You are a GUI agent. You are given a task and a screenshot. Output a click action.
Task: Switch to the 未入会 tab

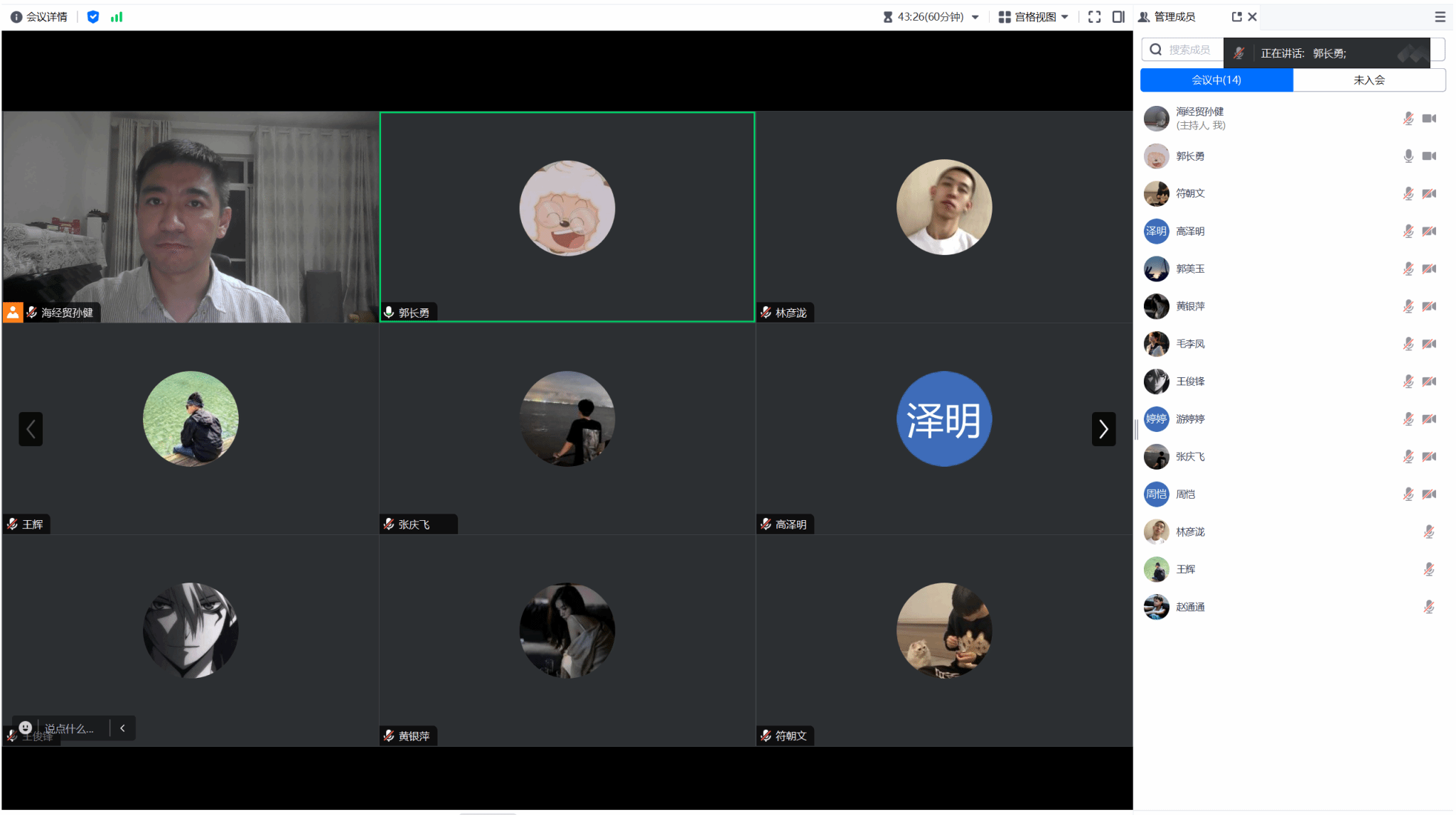[1369, 80]
